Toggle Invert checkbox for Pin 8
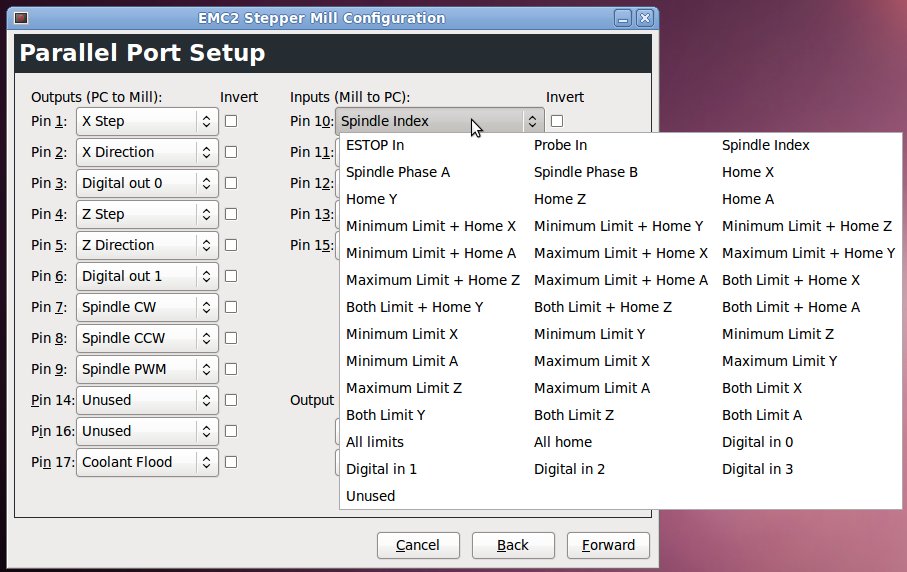The image size is (907, 572). [x=231, y=338]
